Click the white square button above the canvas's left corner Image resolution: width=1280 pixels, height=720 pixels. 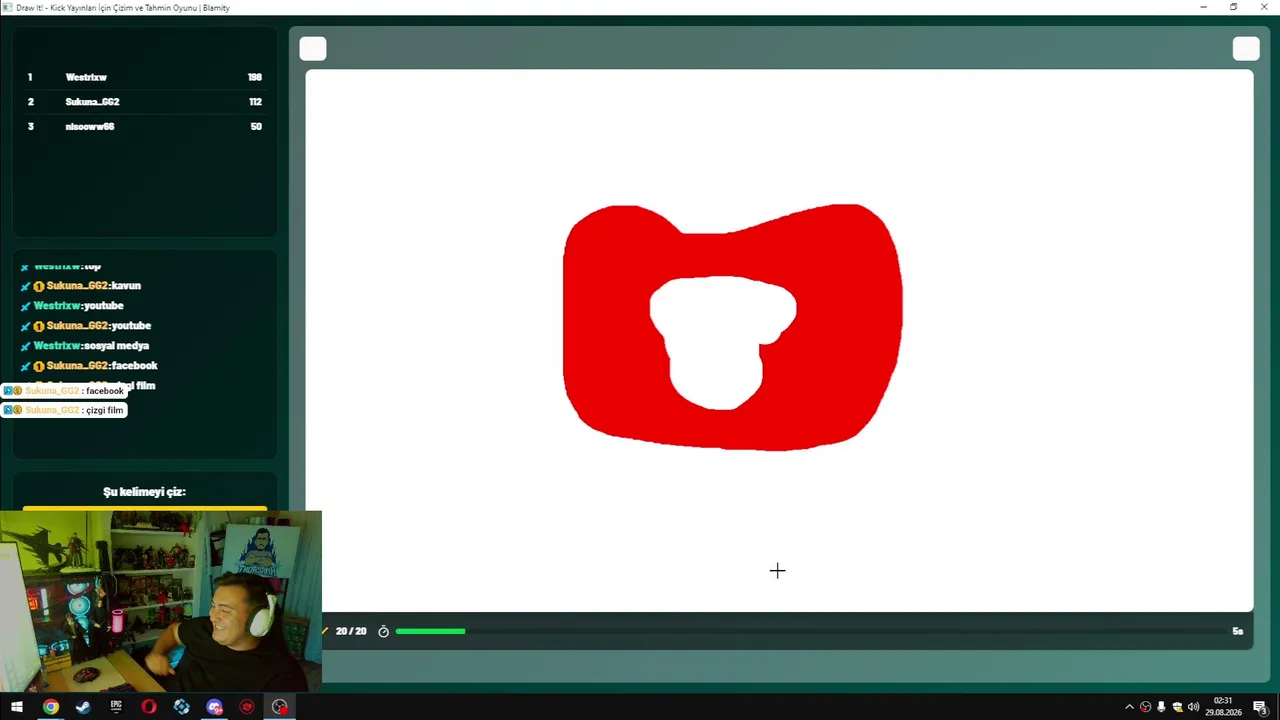click(313, 49)
